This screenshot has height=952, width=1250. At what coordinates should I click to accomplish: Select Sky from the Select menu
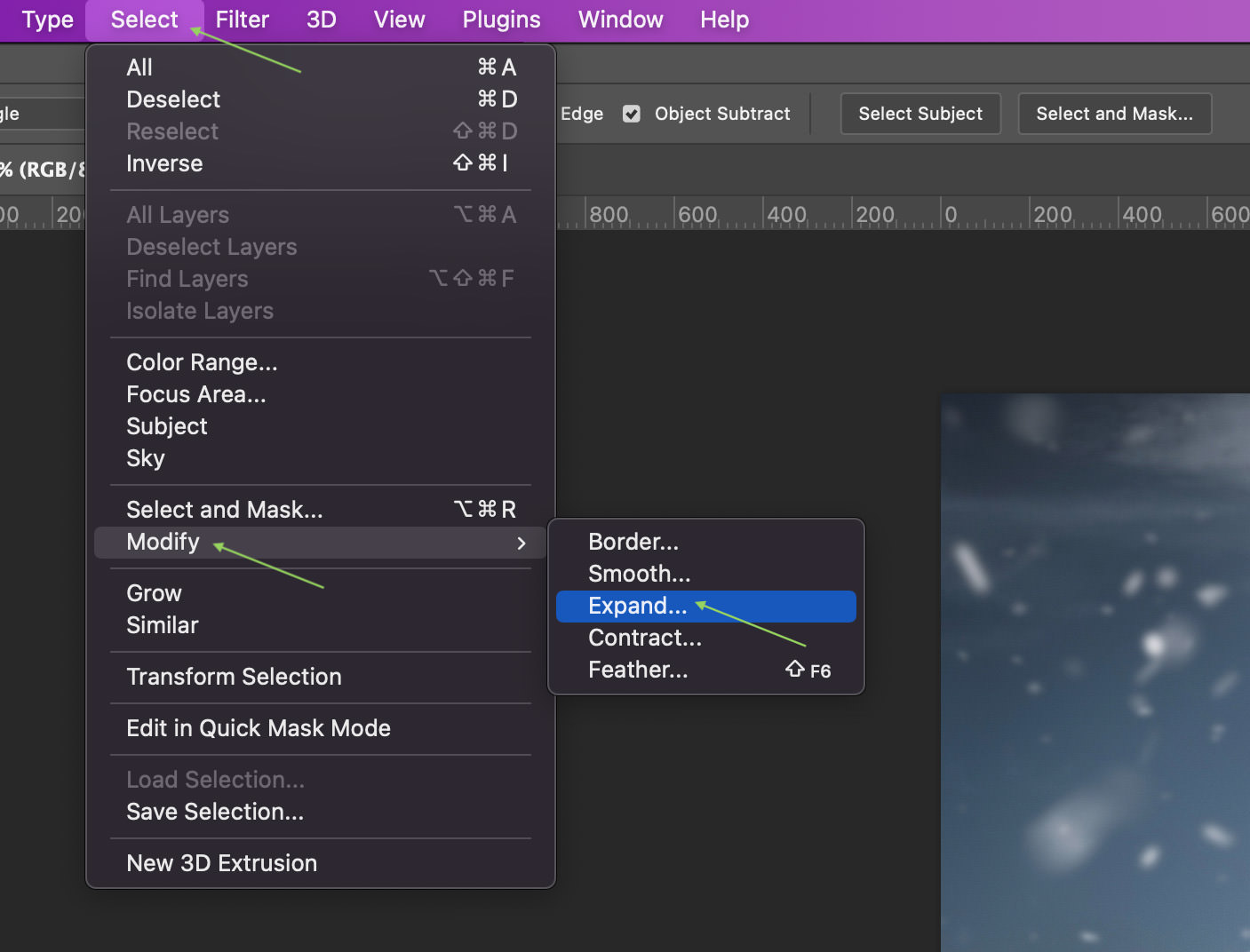[x=145, y=458]
